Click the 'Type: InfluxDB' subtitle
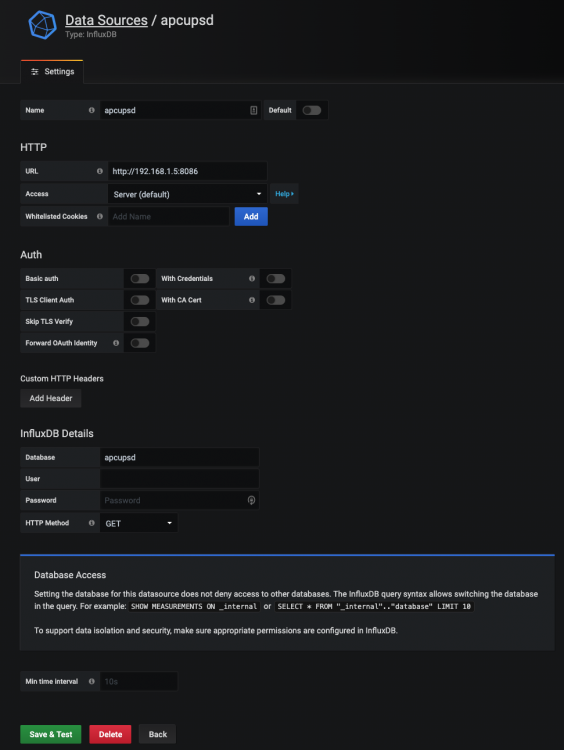The height and width of the screenshot is (750, 564). [91, 34]
